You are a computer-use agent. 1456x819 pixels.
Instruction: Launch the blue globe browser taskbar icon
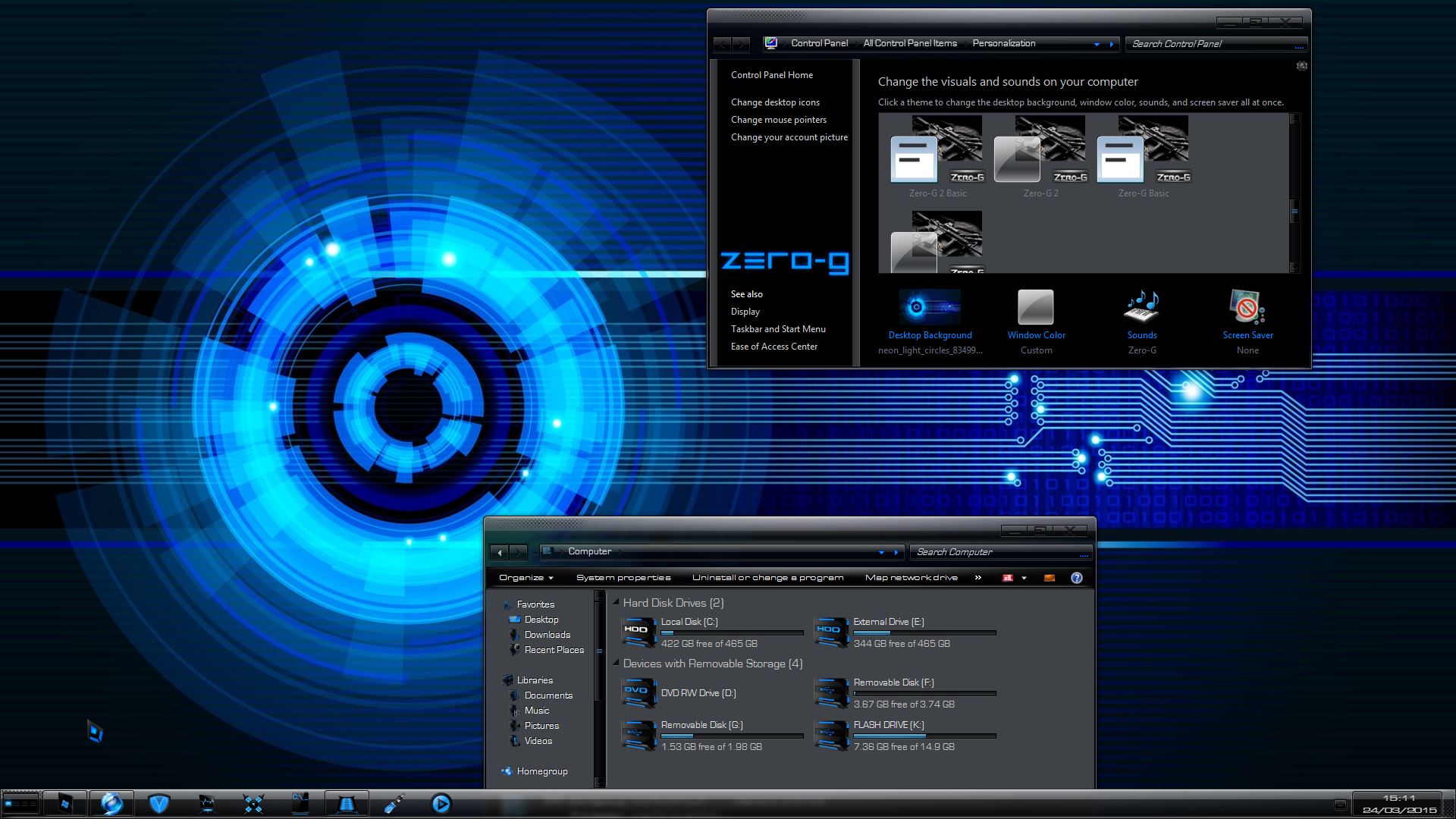(112, 804)
